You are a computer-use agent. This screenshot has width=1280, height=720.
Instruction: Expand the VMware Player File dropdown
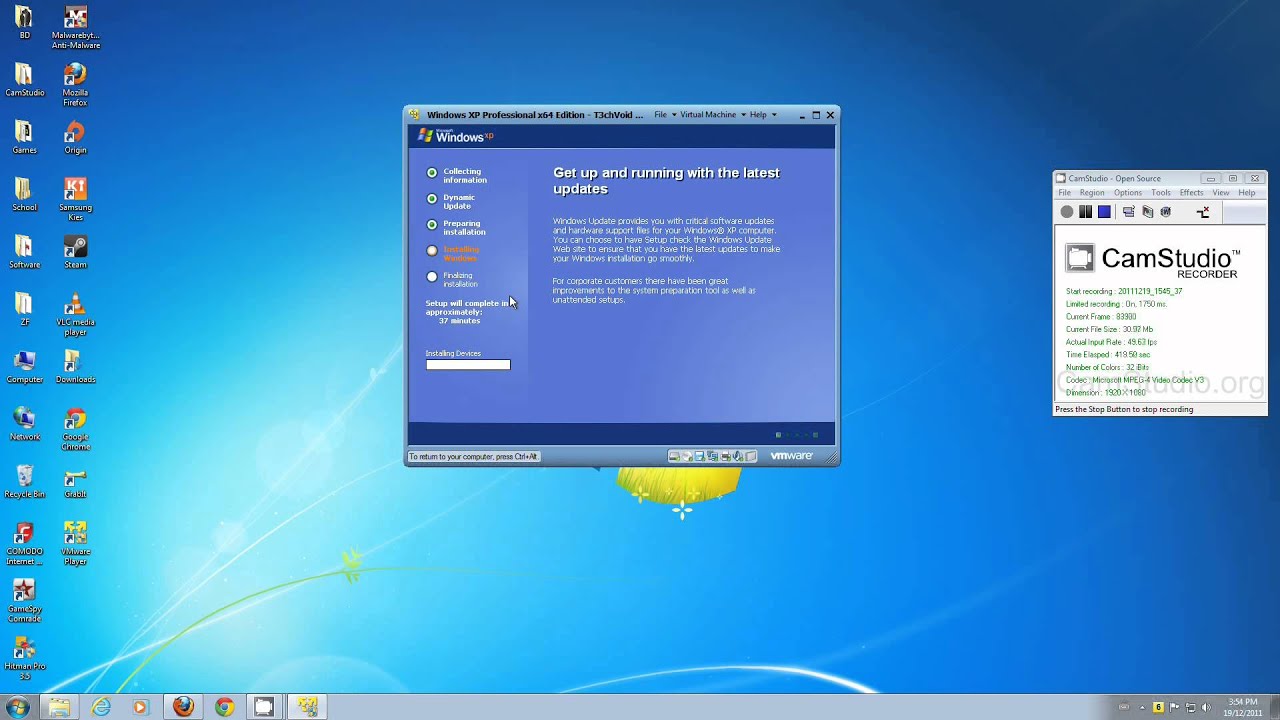point(665,115)
